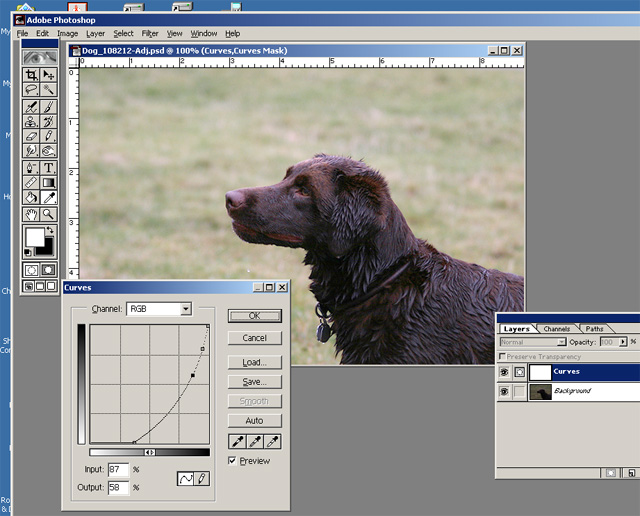The width and height of the screenshot is (640, 516).
Task: Hide the Curves layer using its eye icon
Action: tap(503, 372)
